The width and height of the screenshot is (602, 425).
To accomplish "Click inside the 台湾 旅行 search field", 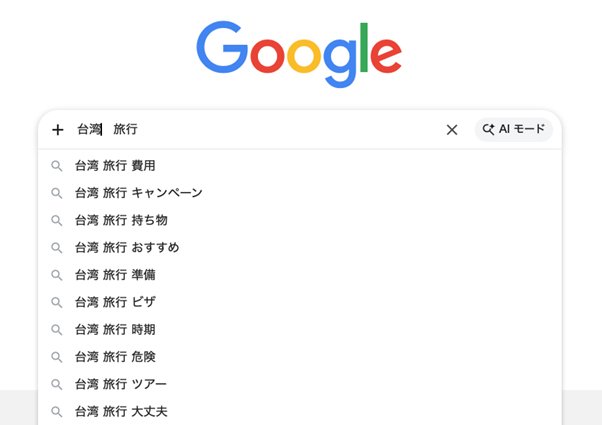I will pyautogui.click(x=260, y=129).
